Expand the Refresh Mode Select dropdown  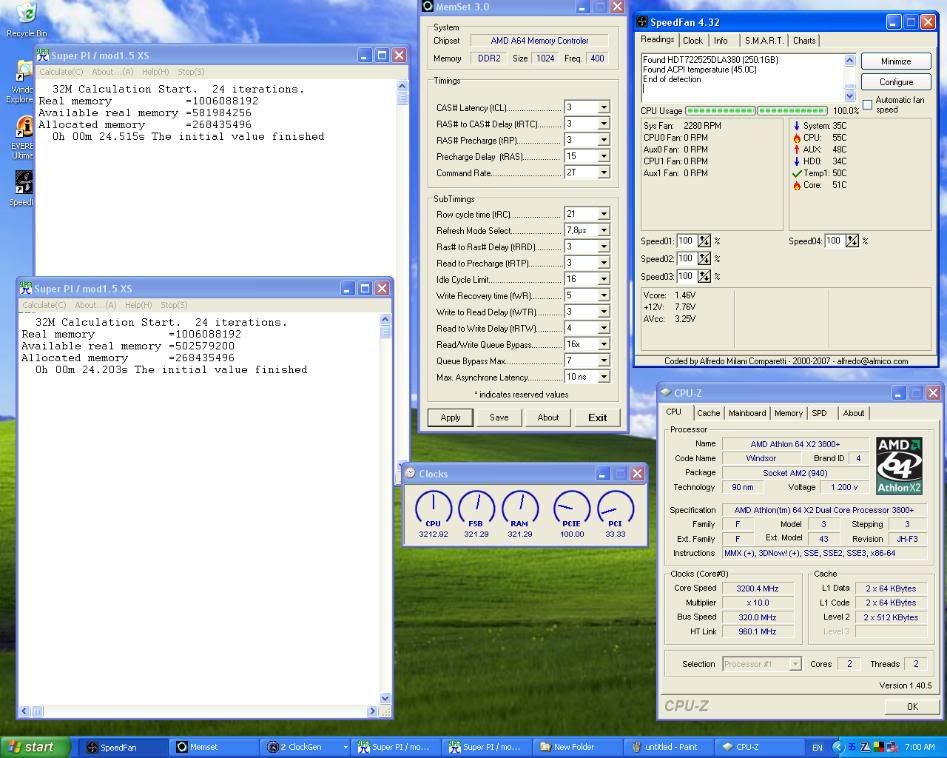coord(603,231)
